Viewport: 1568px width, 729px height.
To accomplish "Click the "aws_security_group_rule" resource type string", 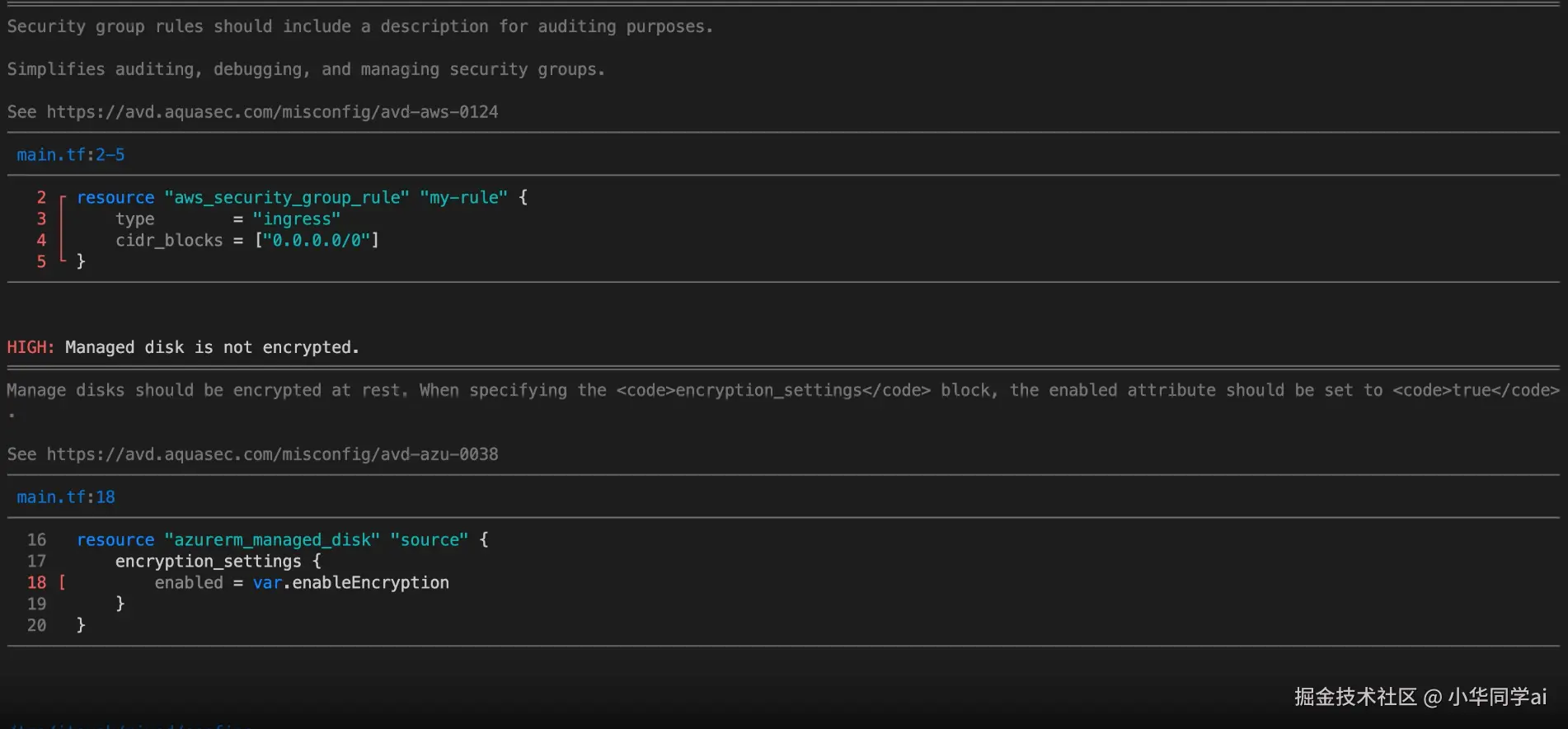I will tap(287, 198).
